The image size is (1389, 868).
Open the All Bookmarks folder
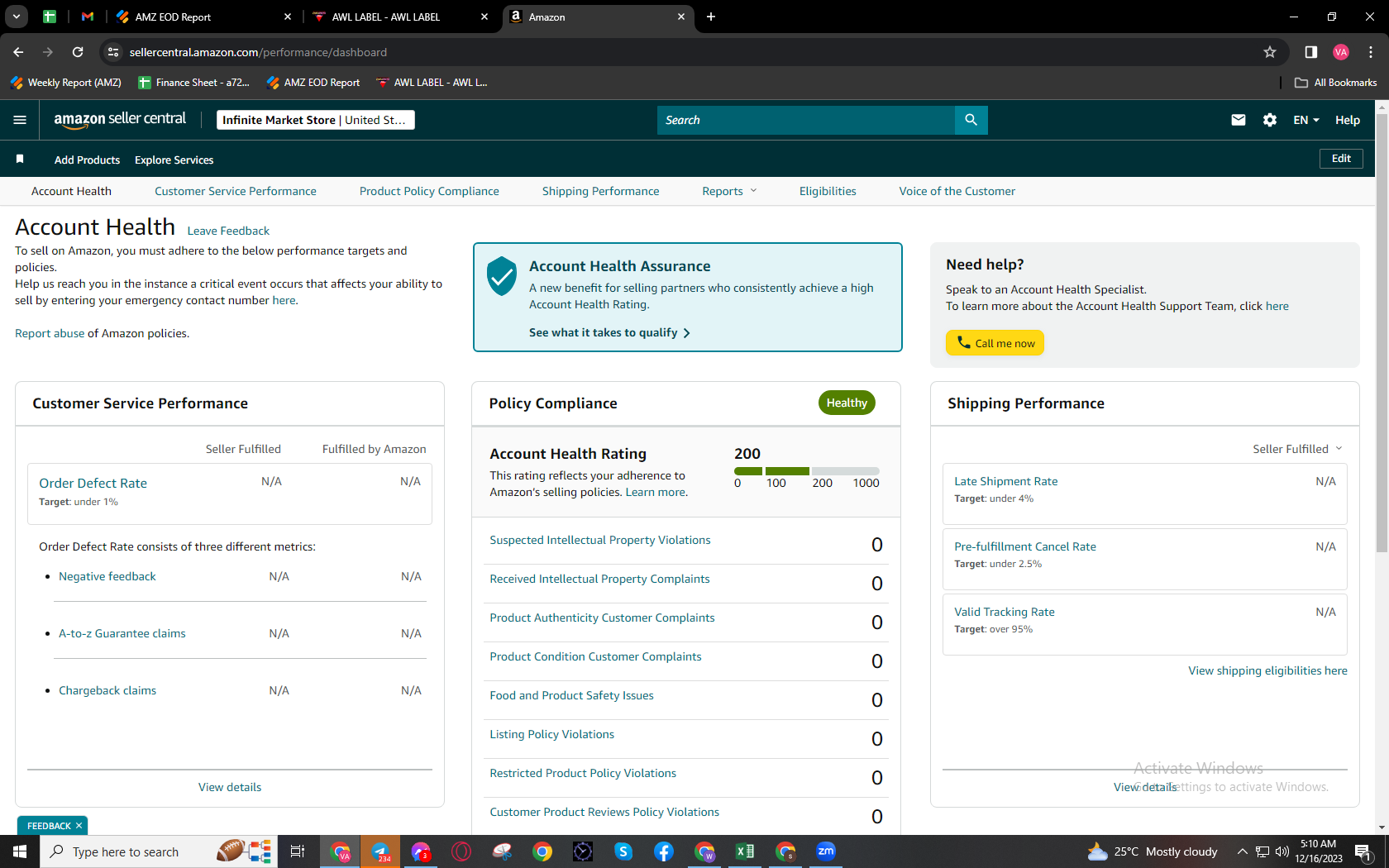(x=1336, y=83)
